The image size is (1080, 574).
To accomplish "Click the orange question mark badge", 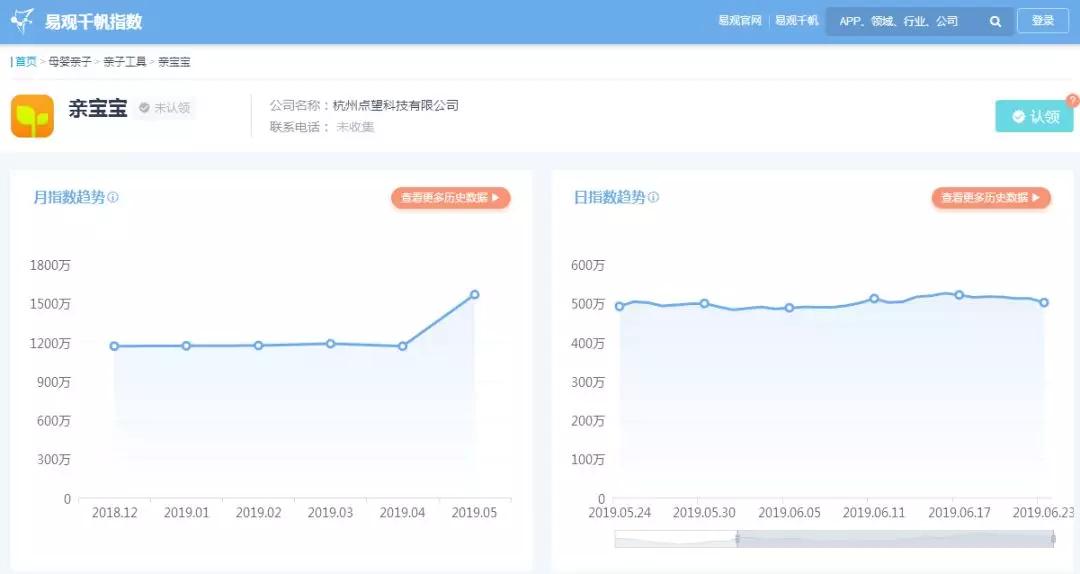I will [x=1072, y=100].
